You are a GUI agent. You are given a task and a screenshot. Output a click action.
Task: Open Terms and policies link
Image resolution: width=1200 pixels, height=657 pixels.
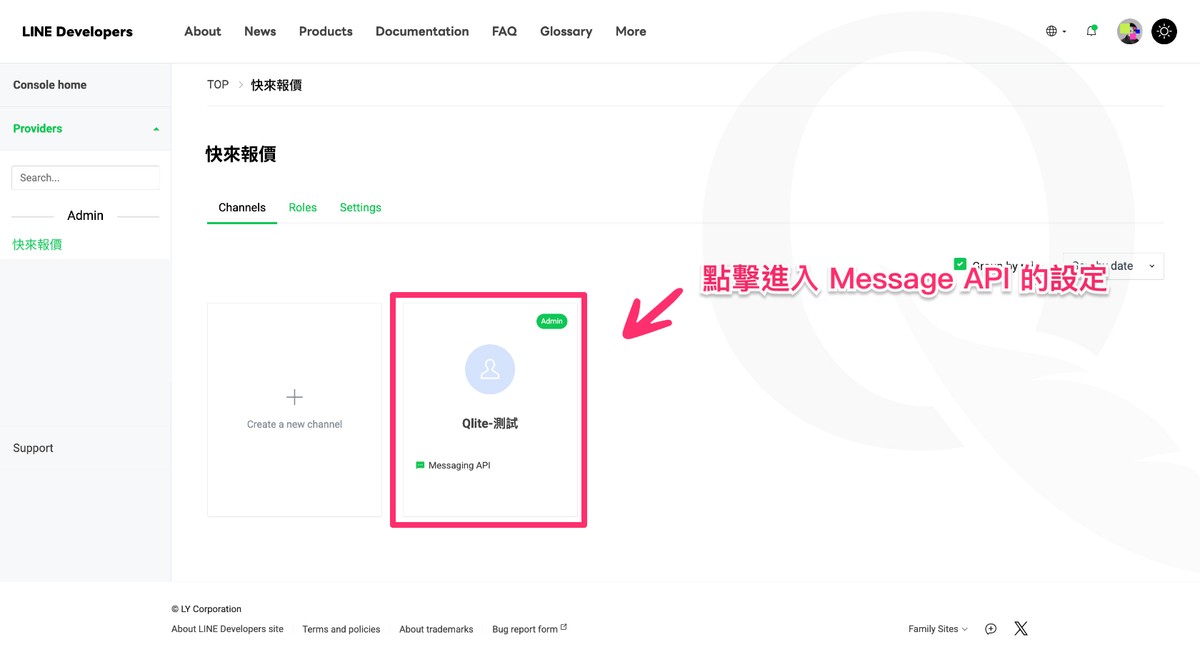pos(341,629)
